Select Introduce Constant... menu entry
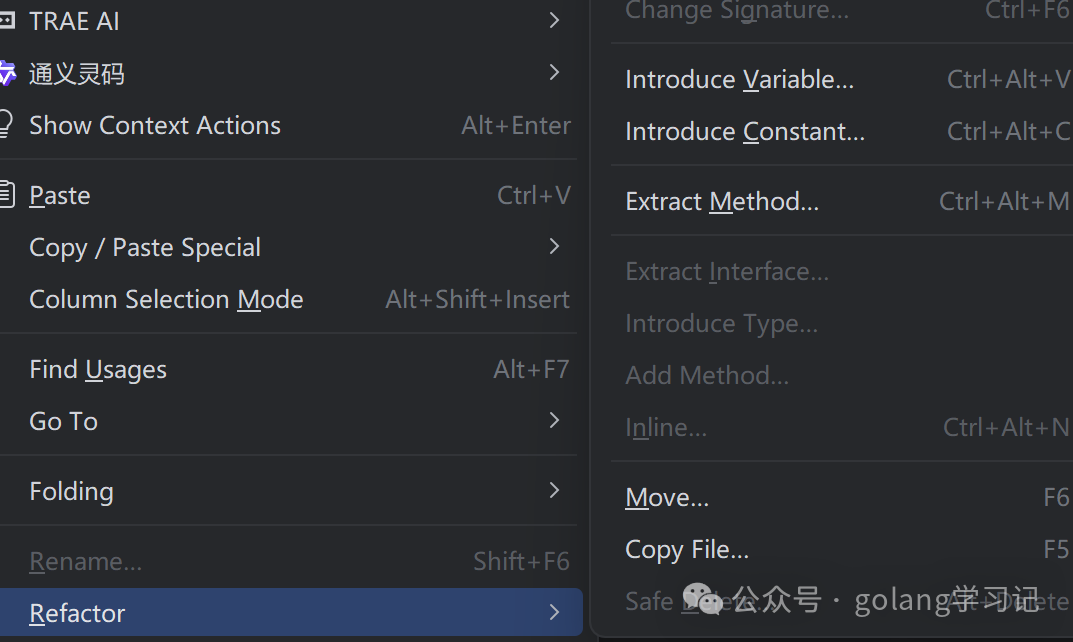This screenshot has height=642, width=1073. coord(745,131)
